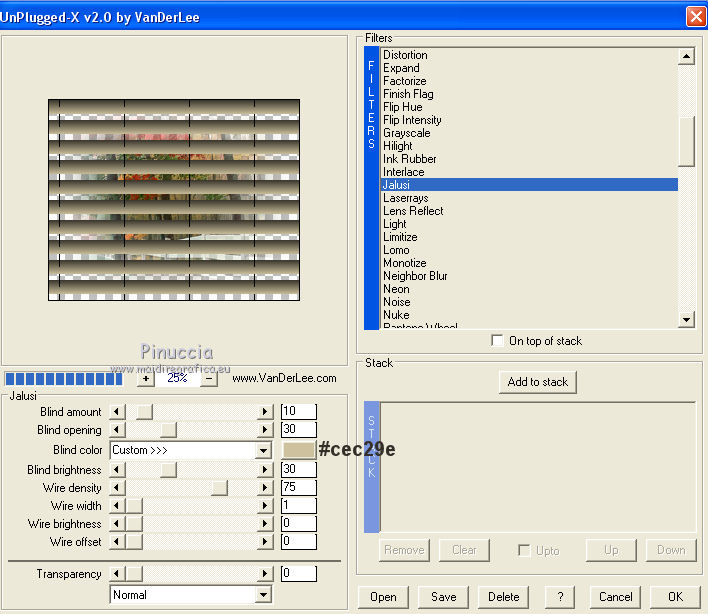This screenshot has width=708, height=614.
Task: Increase Wire brightness with right arrow
Action: coord(266,524)
